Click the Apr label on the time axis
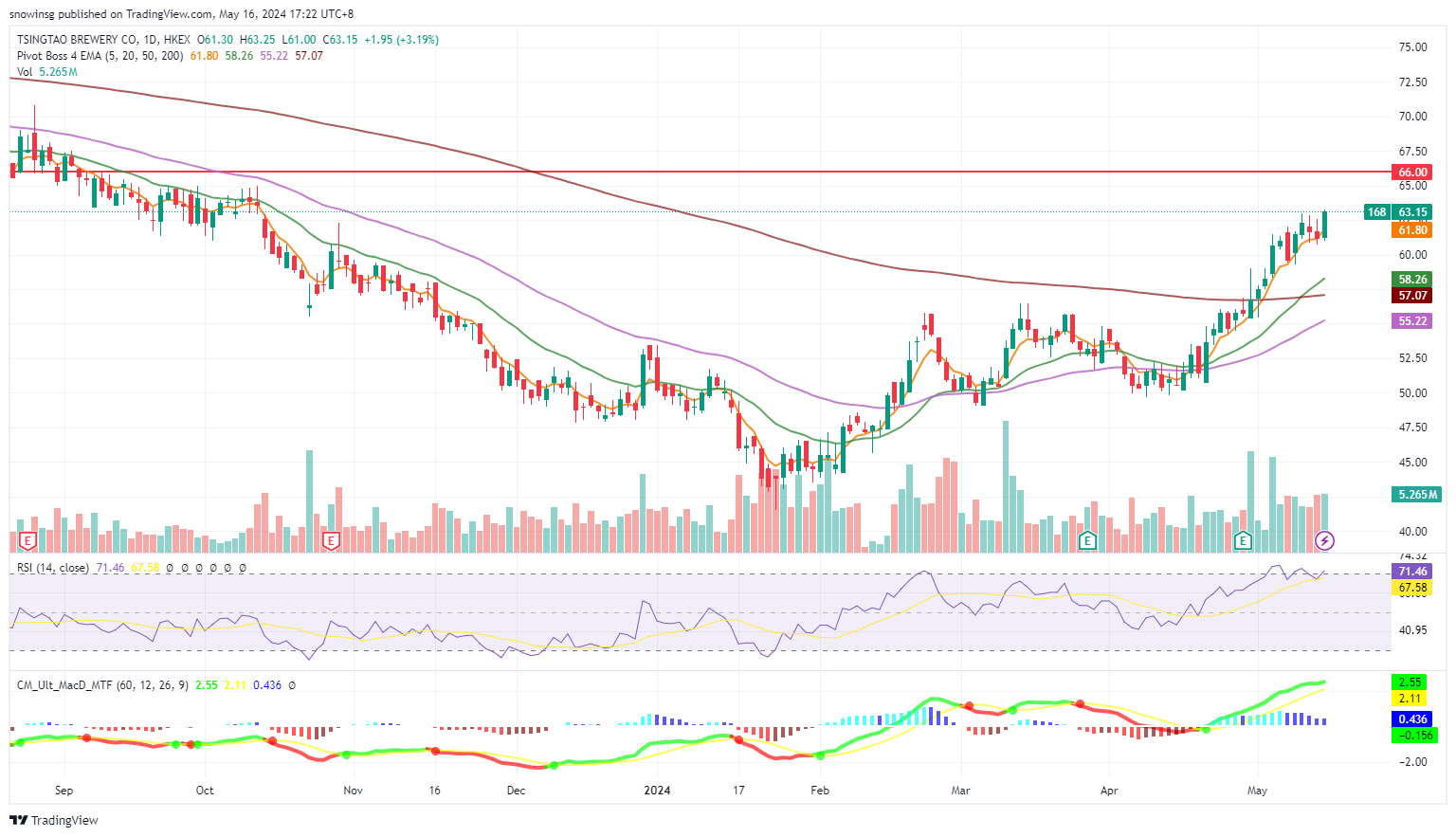The height and width of the screenshot is (837, 1456). (1109, 791)
